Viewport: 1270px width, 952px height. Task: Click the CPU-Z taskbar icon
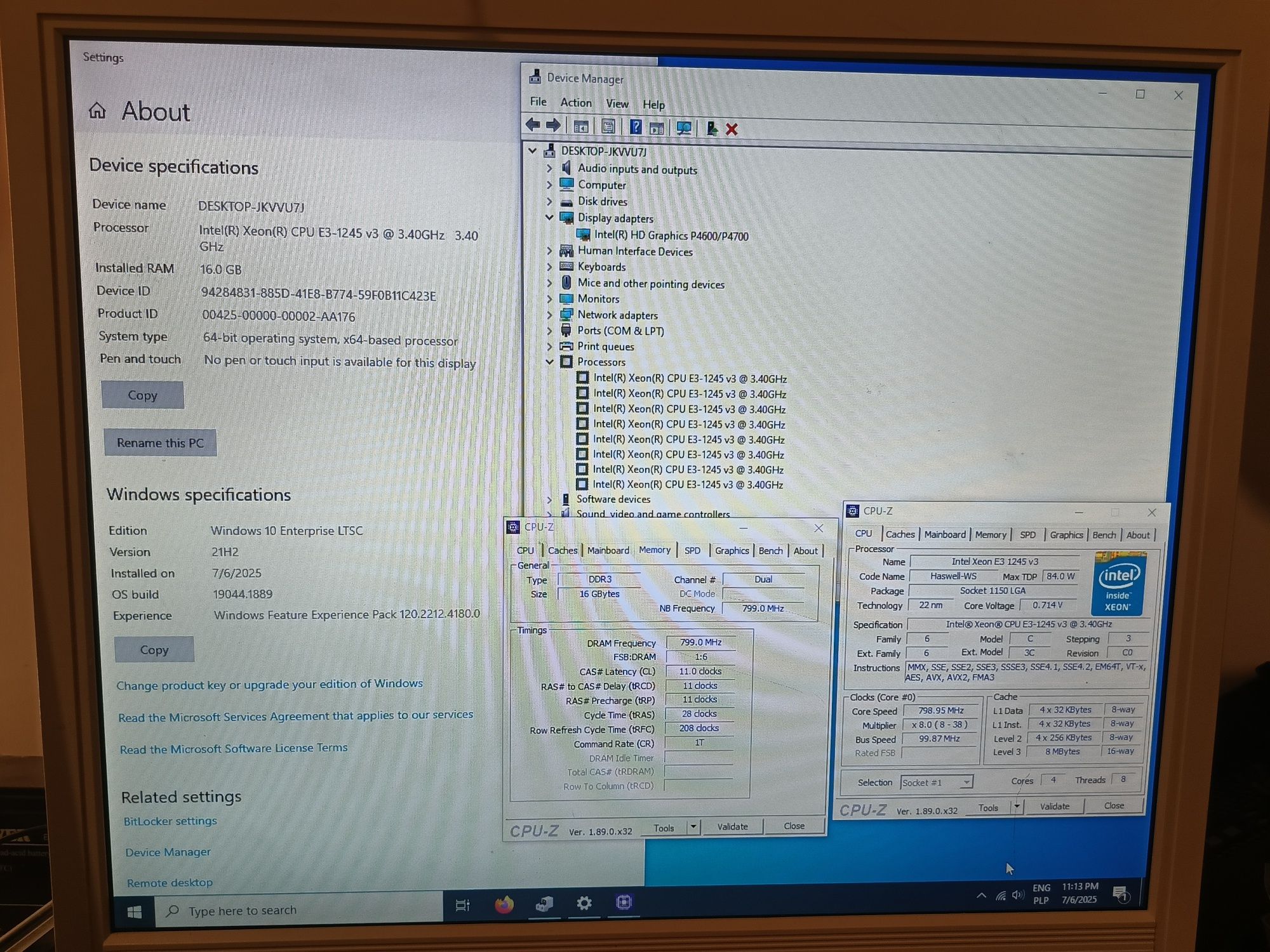[x=624, y=902]
